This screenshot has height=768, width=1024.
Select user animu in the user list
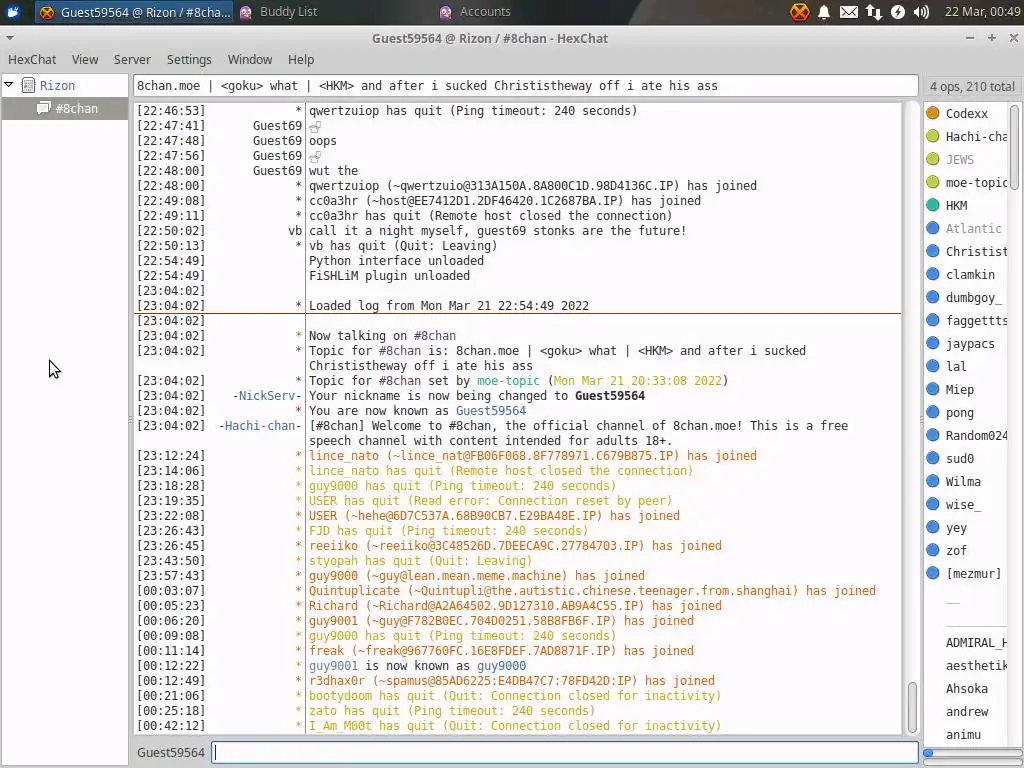pos(963,735)
